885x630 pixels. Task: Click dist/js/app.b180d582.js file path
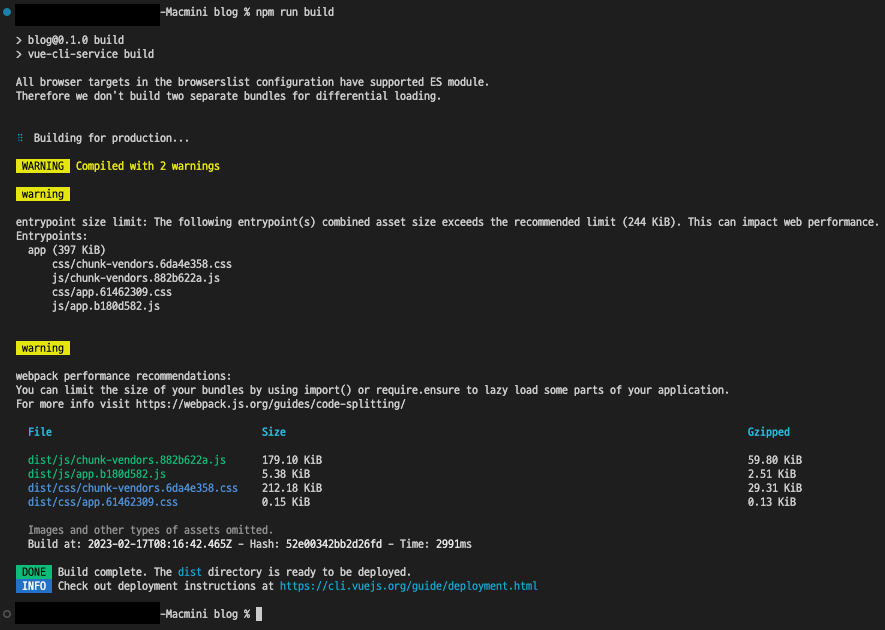pos(97,474)
